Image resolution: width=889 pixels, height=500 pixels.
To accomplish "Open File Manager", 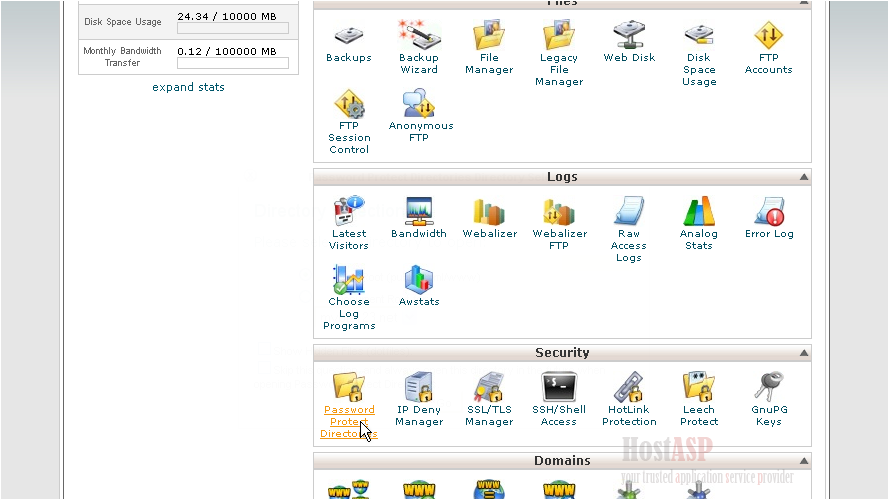I will 489,36.
